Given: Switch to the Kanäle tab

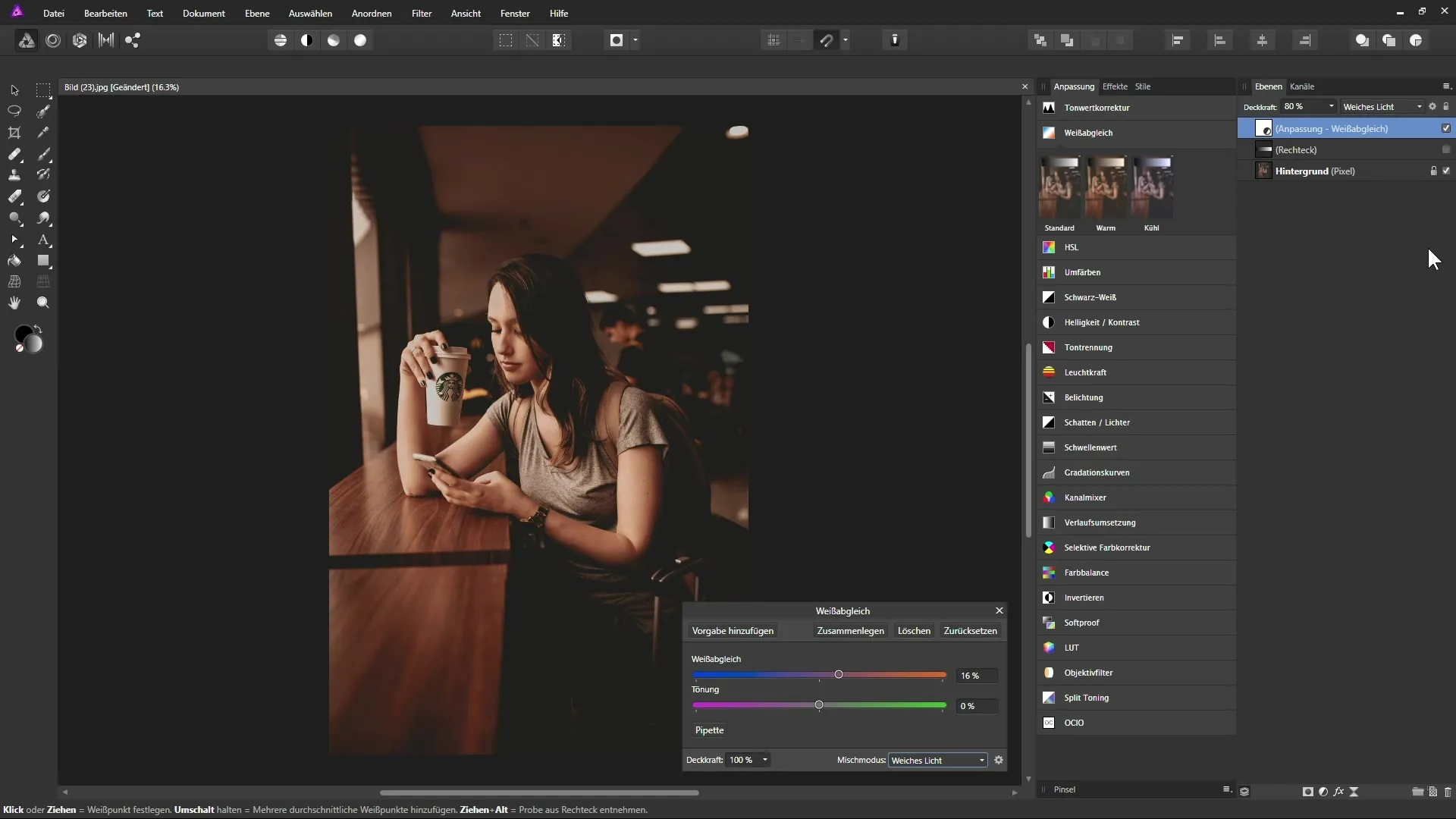Looking at the screenshot, I should tap(1302, 86).
